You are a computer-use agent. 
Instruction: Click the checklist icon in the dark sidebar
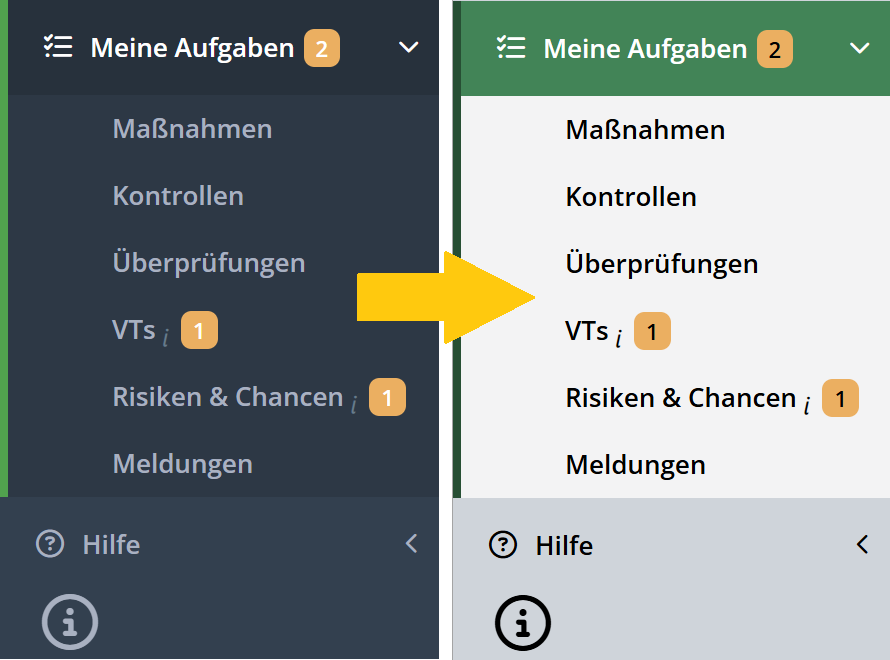click(58, 47)
